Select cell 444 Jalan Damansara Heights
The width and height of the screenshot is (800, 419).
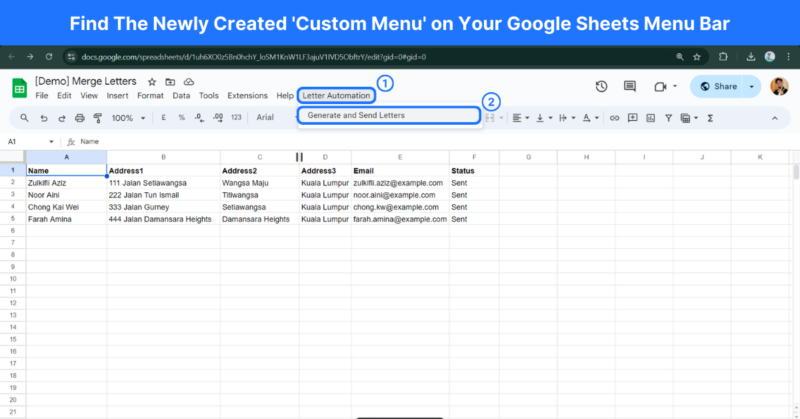point(163,219)
